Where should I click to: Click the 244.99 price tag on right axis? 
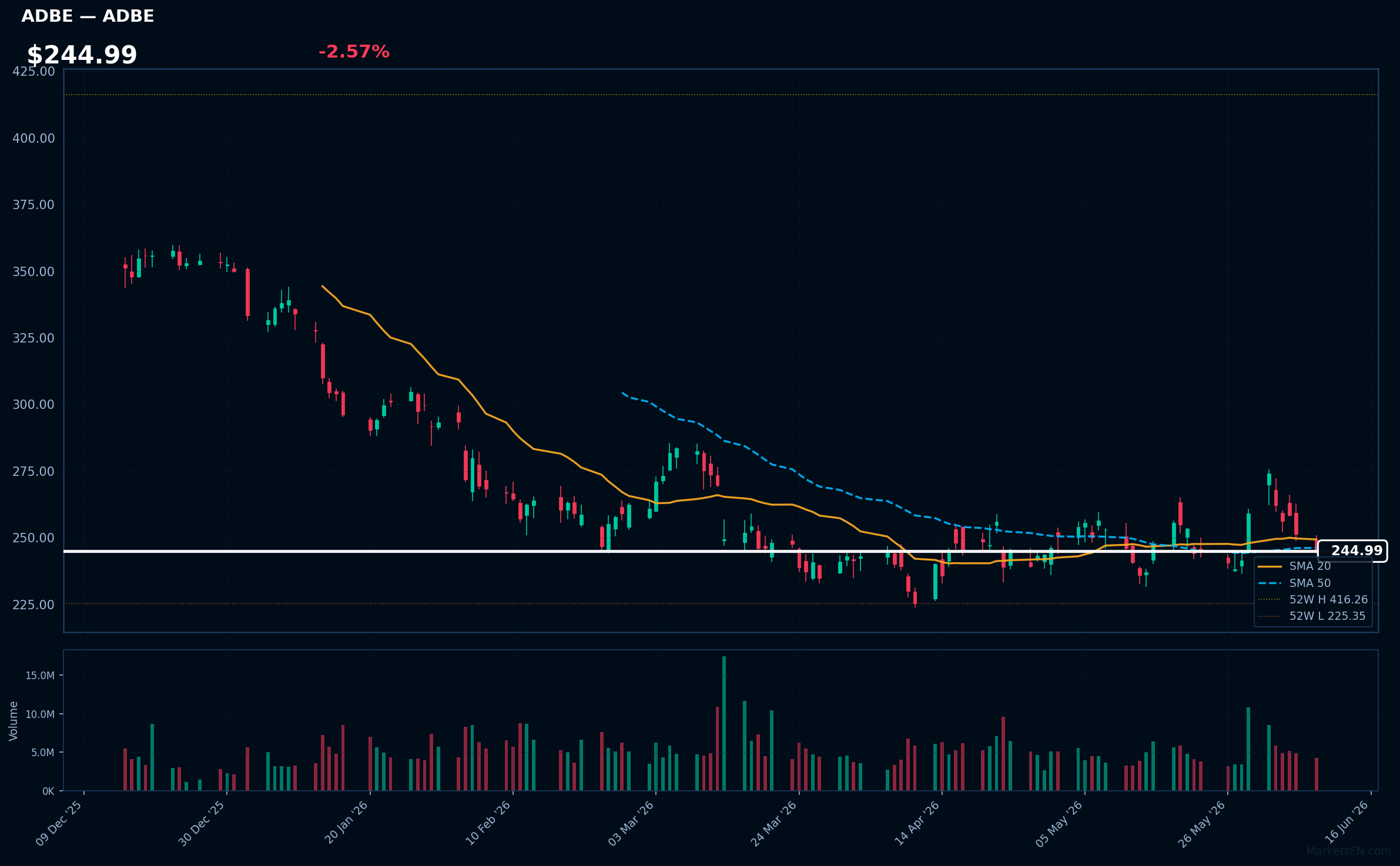tap(1353, 551)
